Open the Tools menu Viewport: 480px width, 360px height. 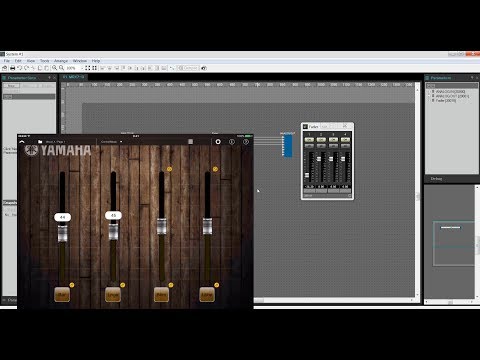tap(45, 61)
